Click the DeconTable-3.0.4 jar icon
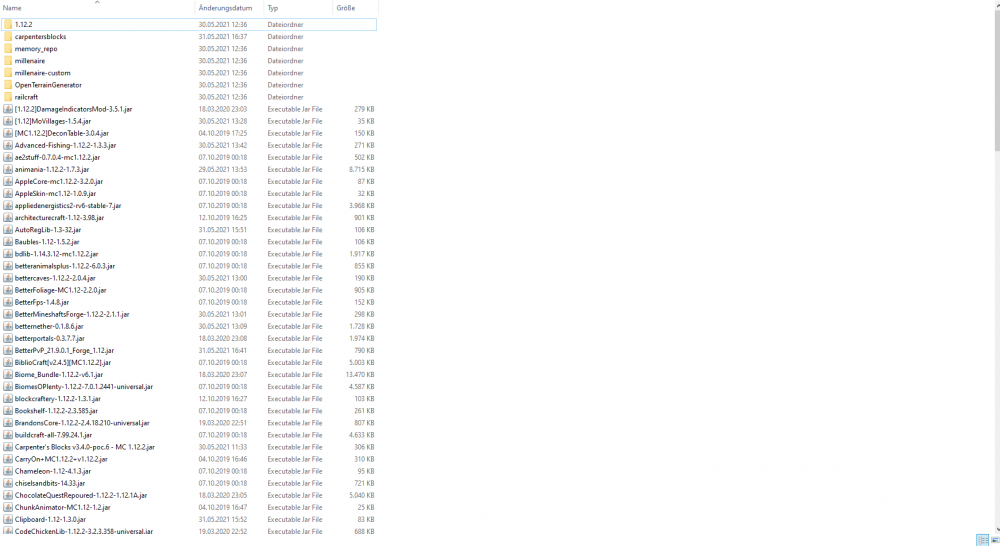Viewport: 1000px width, 546px height. (8, 133)
